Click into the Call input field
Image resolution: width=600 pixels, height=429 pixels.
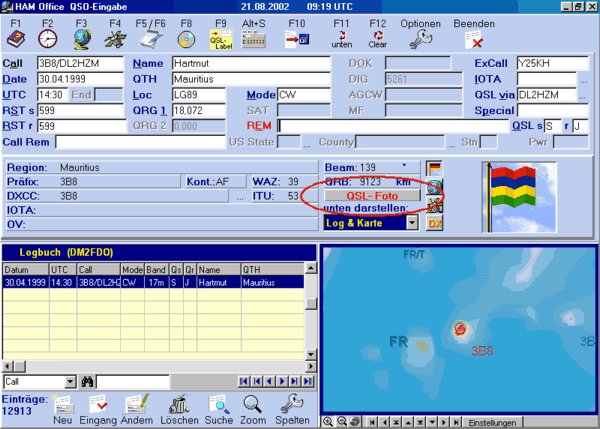coord(80,63)
